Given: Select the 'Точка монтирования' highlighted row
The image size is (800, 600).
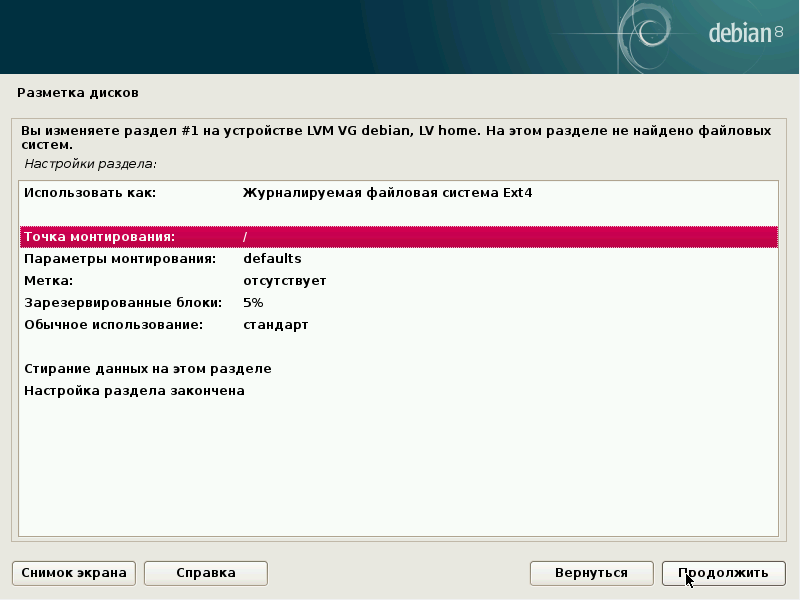Looking at the screenshot, I should 100,237.
